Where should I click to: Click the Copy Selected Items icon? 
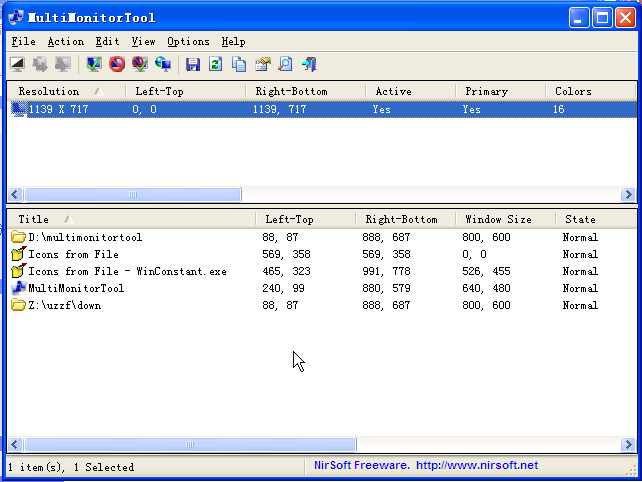(239, 64)
